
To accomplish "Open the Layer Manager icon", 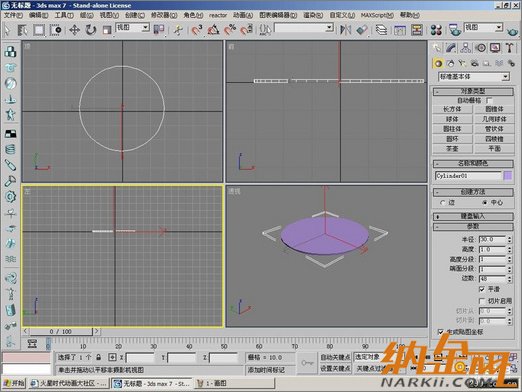I will pos(382,30).
